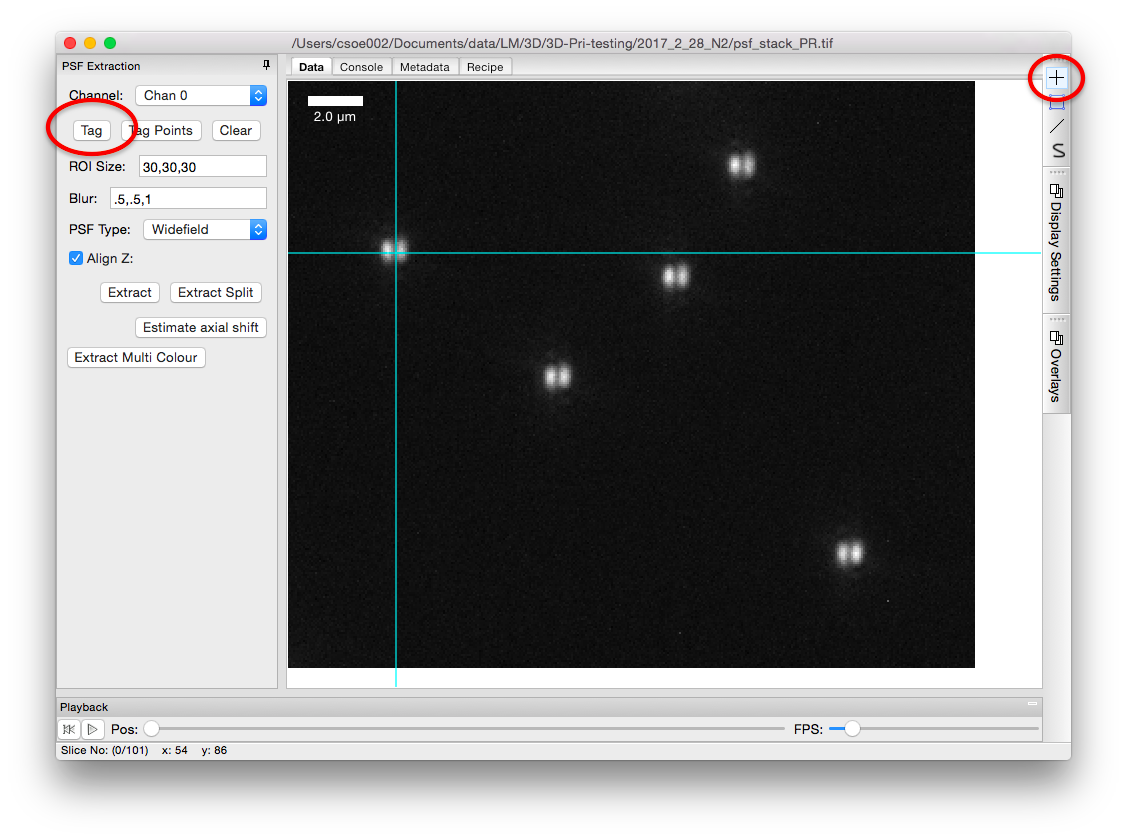
Task: Open the Display Settings side panel
Action: pyautogui.click(x=1056, y=242)
